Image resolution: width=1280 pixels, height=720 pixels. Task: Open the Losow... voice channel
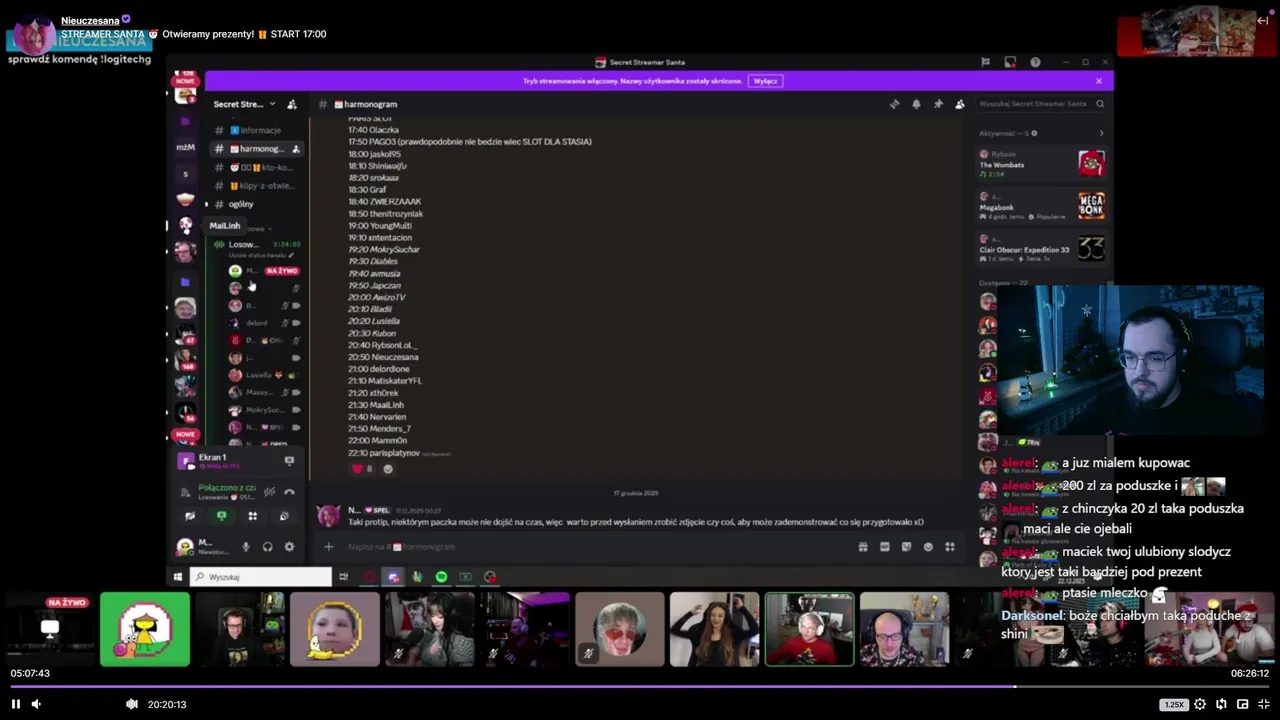[256, 244]
